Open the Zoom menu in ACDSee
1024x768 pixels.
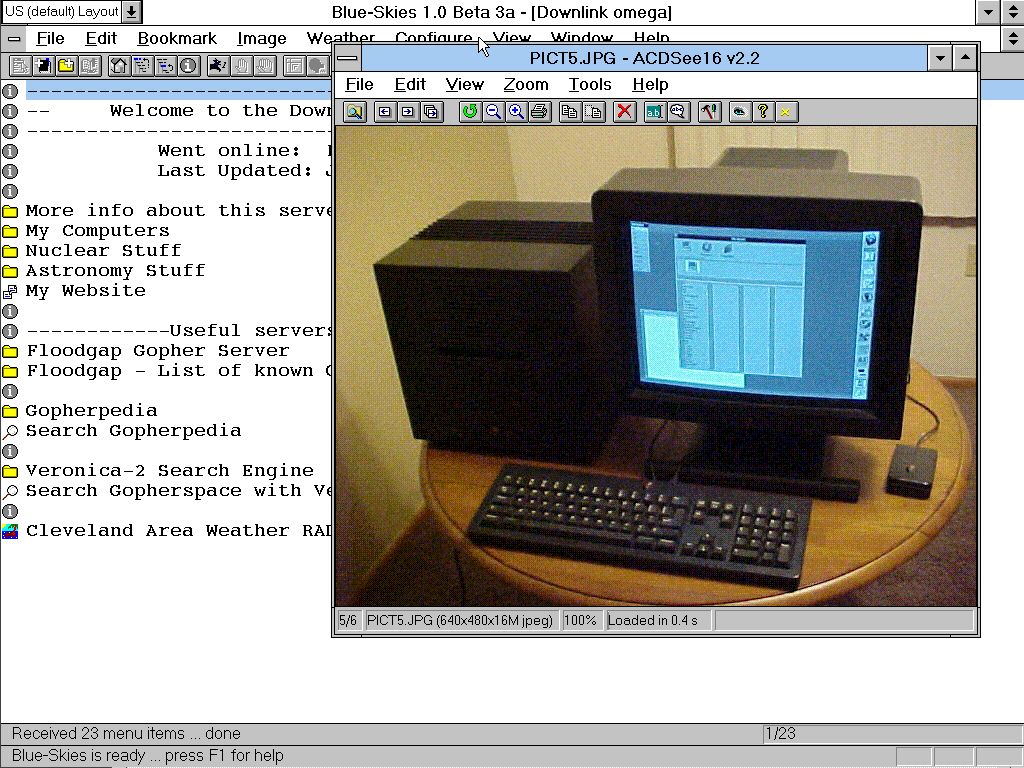(x=525, y=85)
